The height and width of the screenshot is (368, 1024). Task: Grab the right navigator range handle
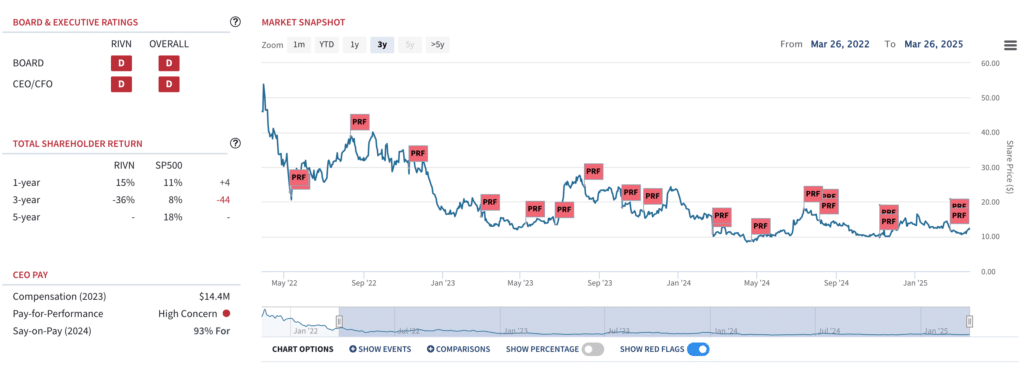point(970,321)
